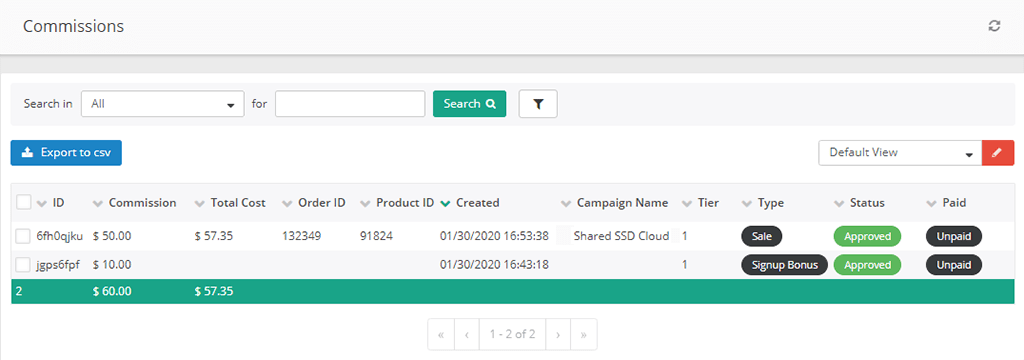Click Approved status in jgps6fpf row
Viewport: 1024px width, 360px height.
(867, 265)
